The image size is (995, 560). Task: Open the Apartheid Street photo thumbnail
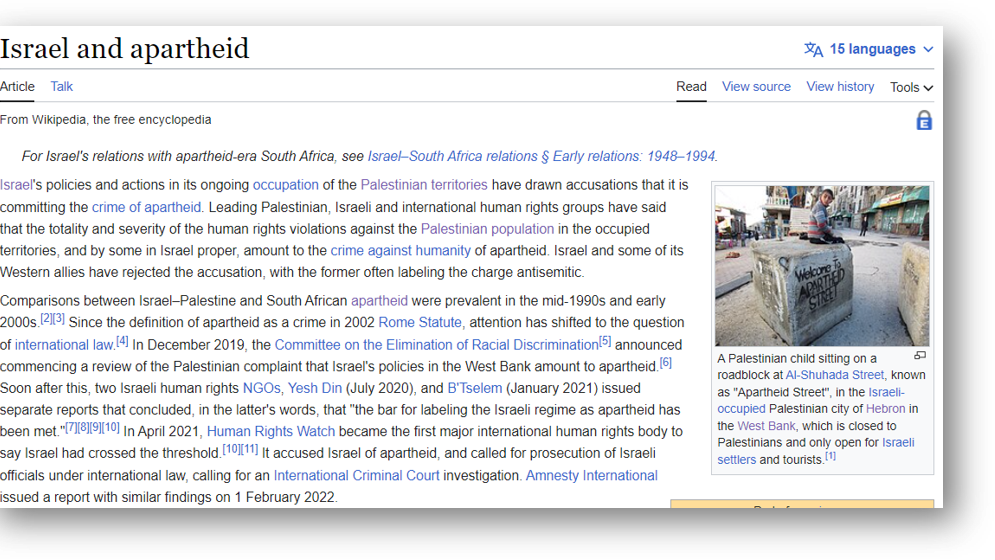click(822, 265)
